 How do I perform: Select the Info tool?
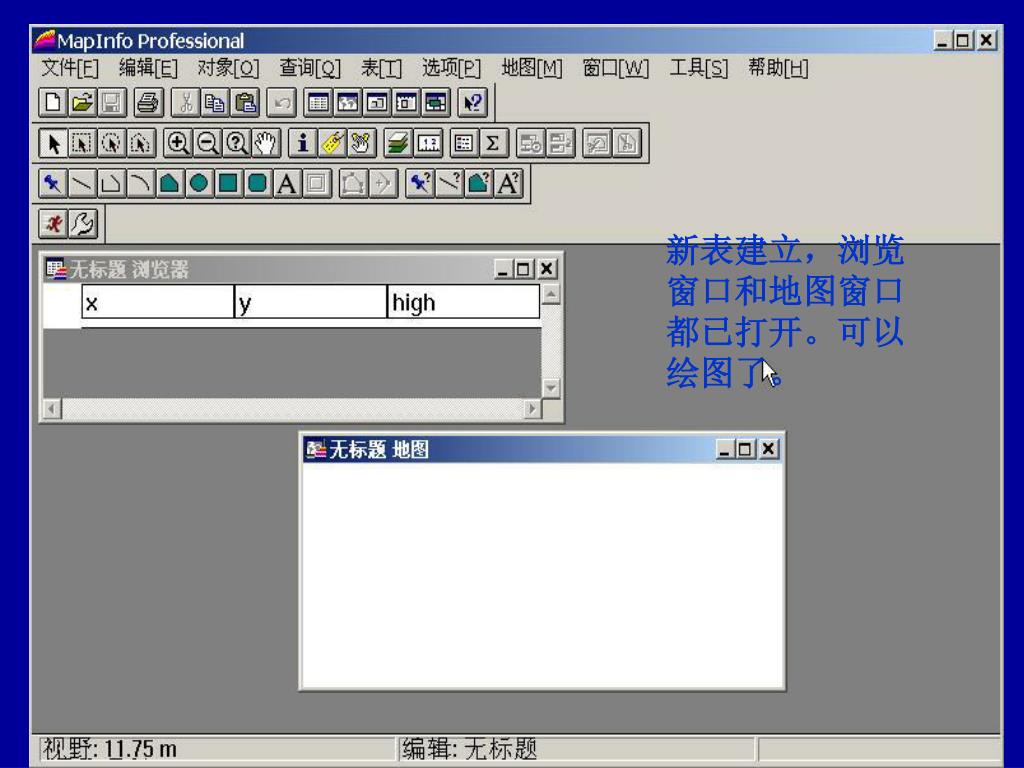(x=302, y=143)
